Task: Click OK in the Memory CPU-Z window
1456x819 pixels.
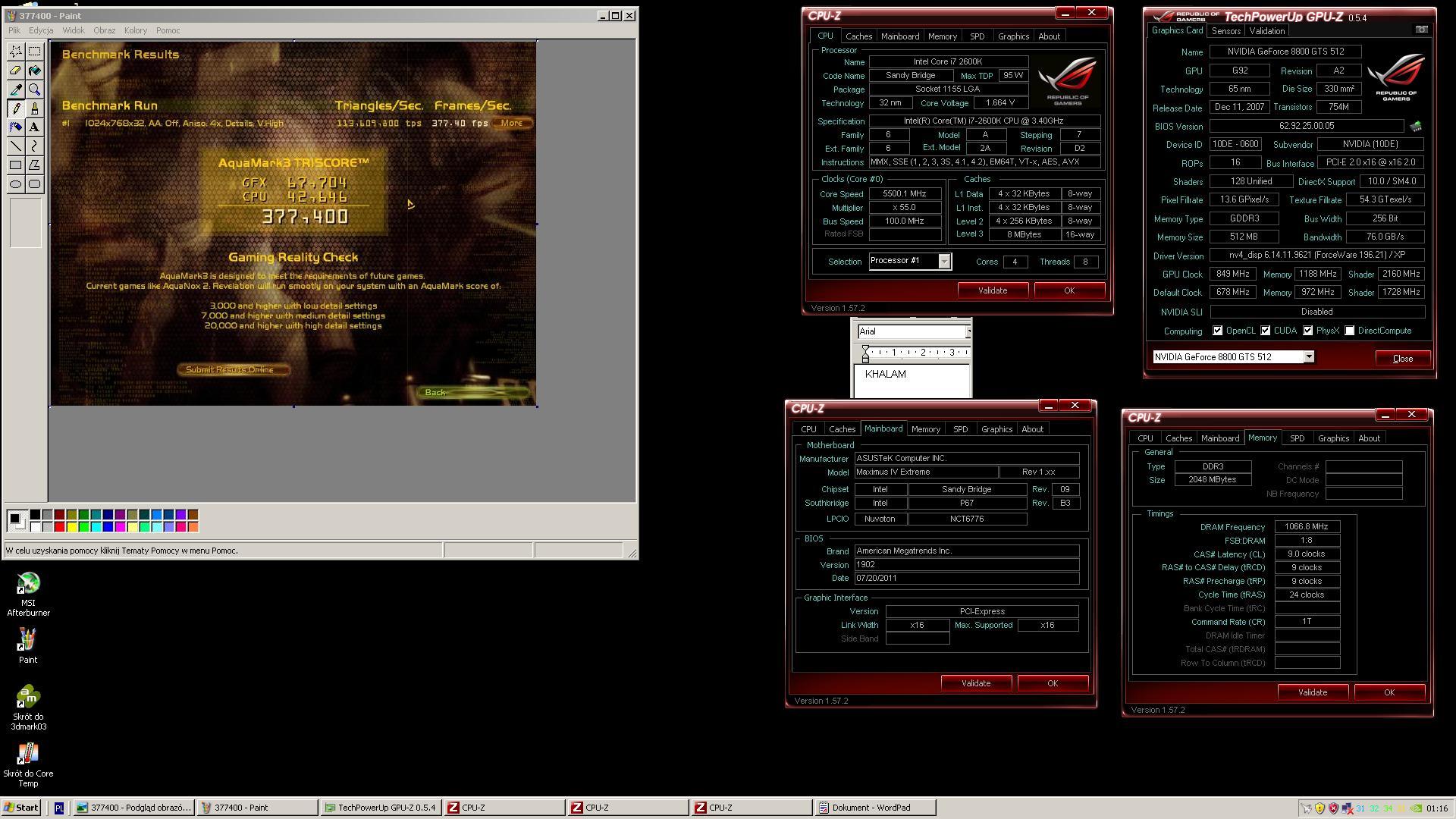Action: click(1389, 692)
